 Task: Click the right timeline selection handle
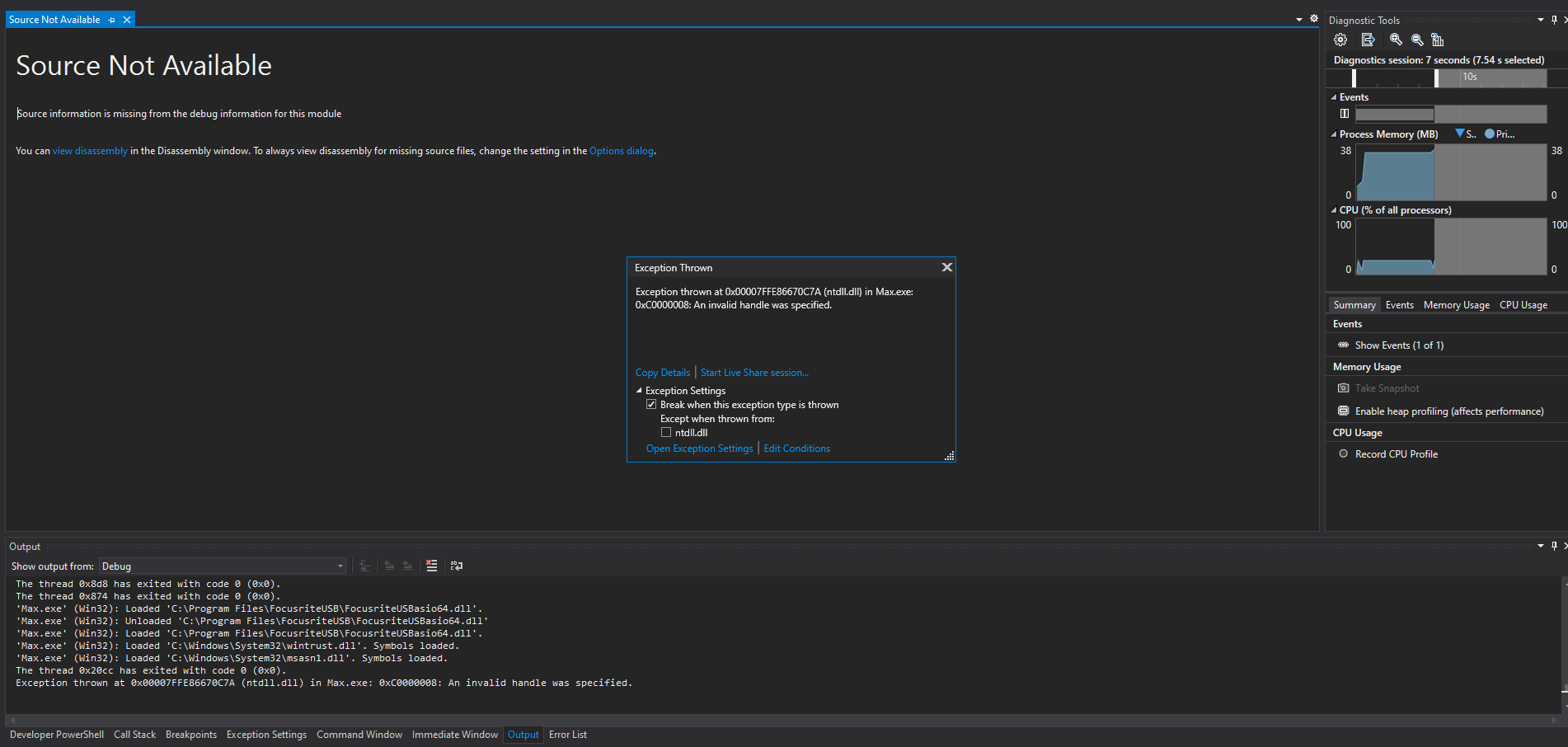[x=1436, y=78]
